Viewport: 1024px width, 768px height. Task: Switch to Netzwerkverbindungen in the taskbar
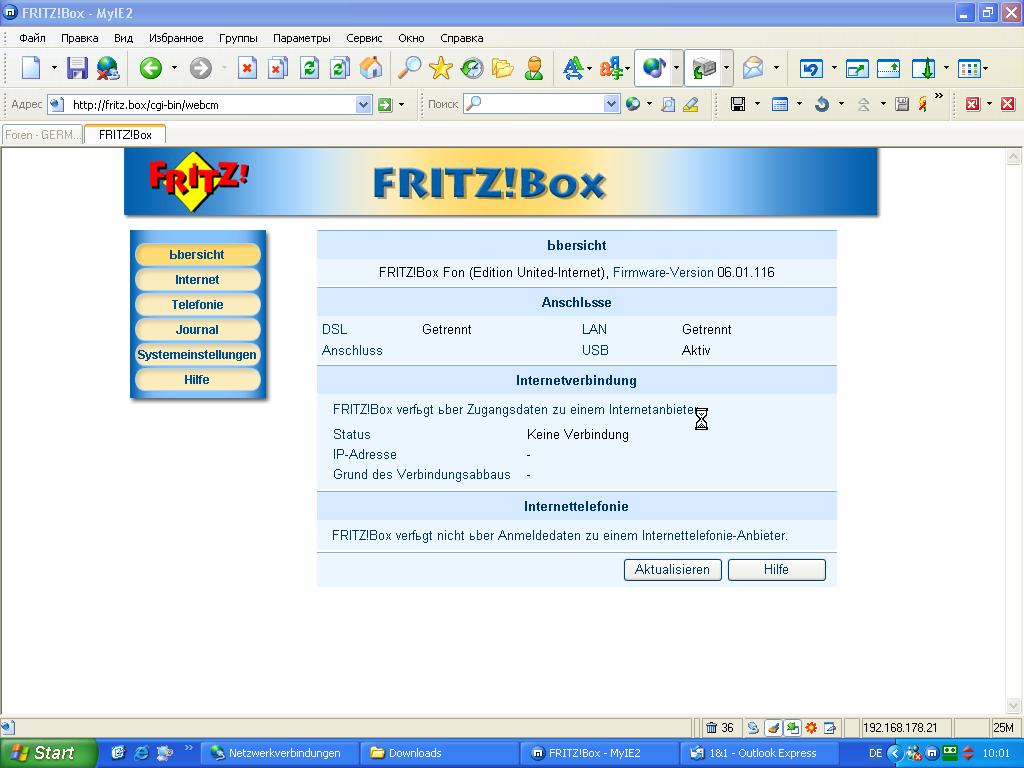(278, 753)
